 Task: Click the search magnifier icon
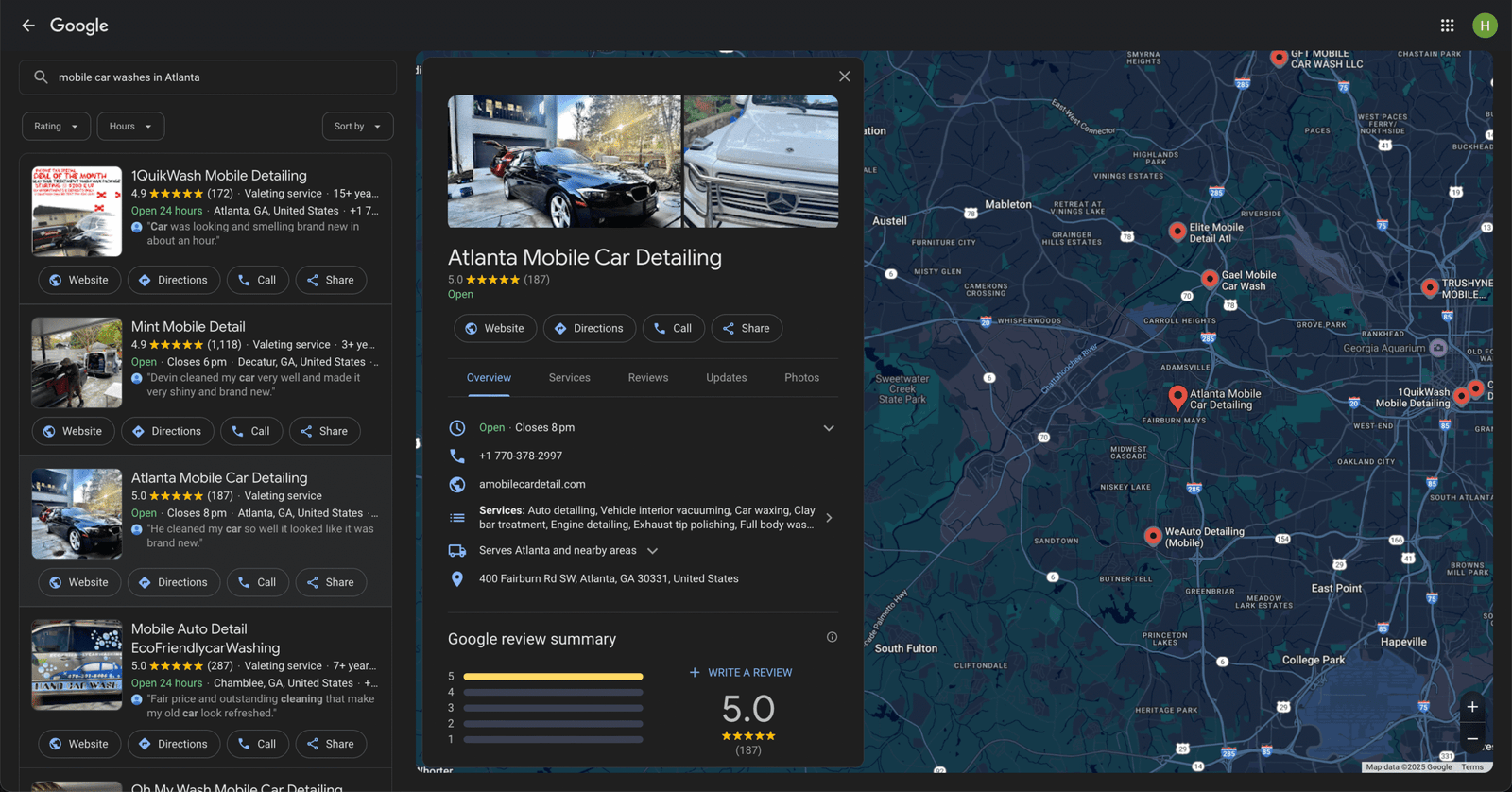[41, 77]
